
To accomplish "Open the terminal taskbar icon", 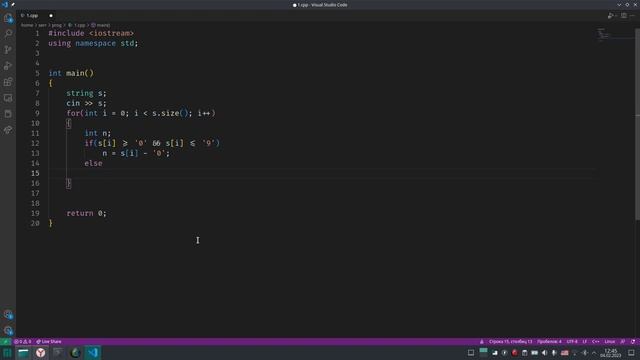I will [58, 353].
